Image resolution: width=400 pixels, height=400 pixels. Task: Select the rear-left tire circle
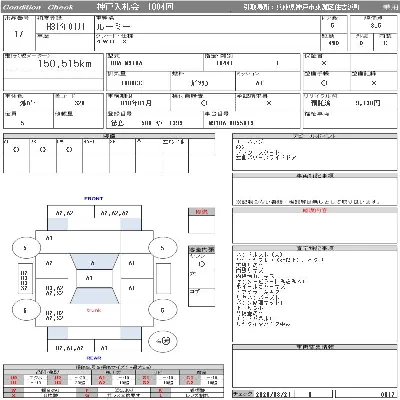[26, 310]
